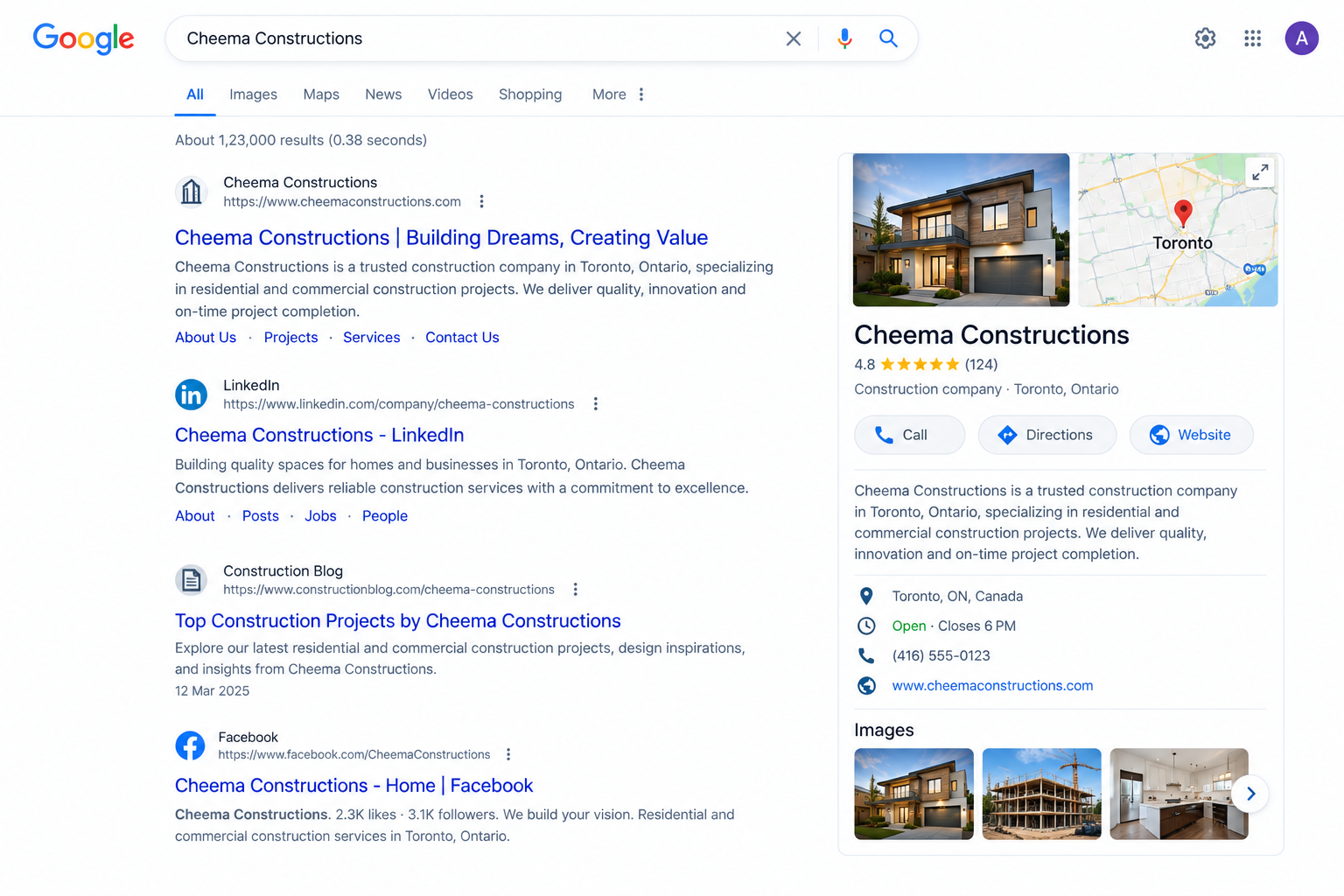Screen dimensions: 1344x896
Task: Click the Facebook favicon
Action: click(190, 745)
